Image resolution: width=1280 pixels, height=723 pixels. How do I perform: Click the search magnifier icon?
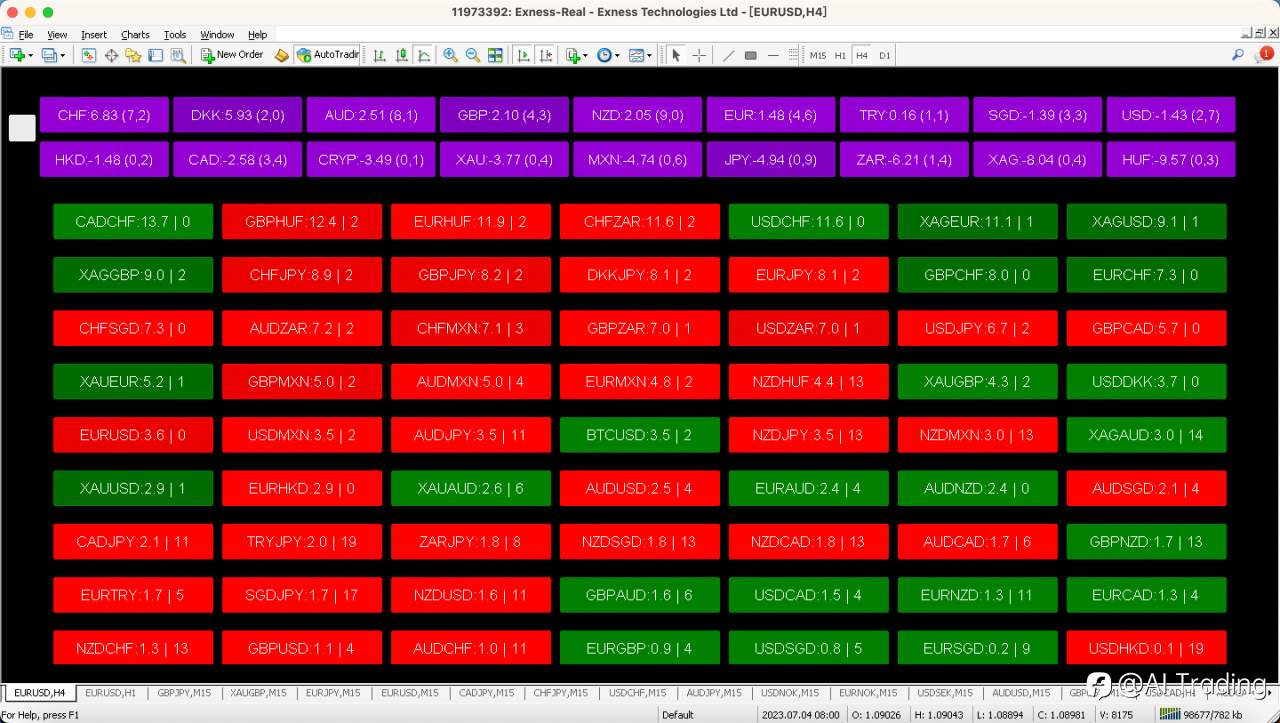pyautogui.click(x=1238, y=55)
